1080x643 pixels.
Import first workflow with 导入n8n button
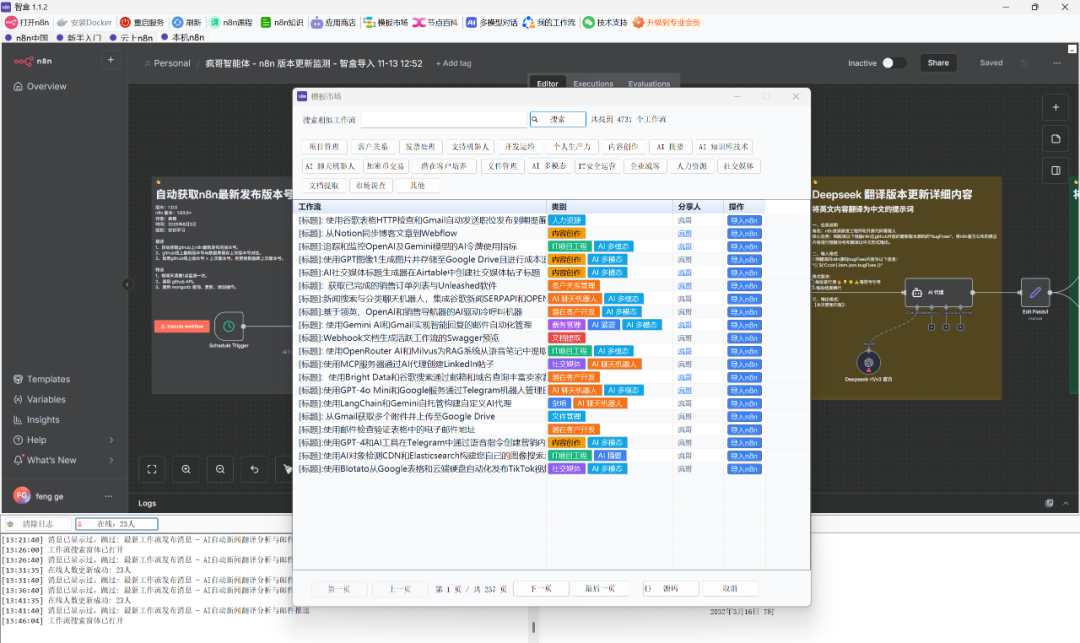point(745,219)
